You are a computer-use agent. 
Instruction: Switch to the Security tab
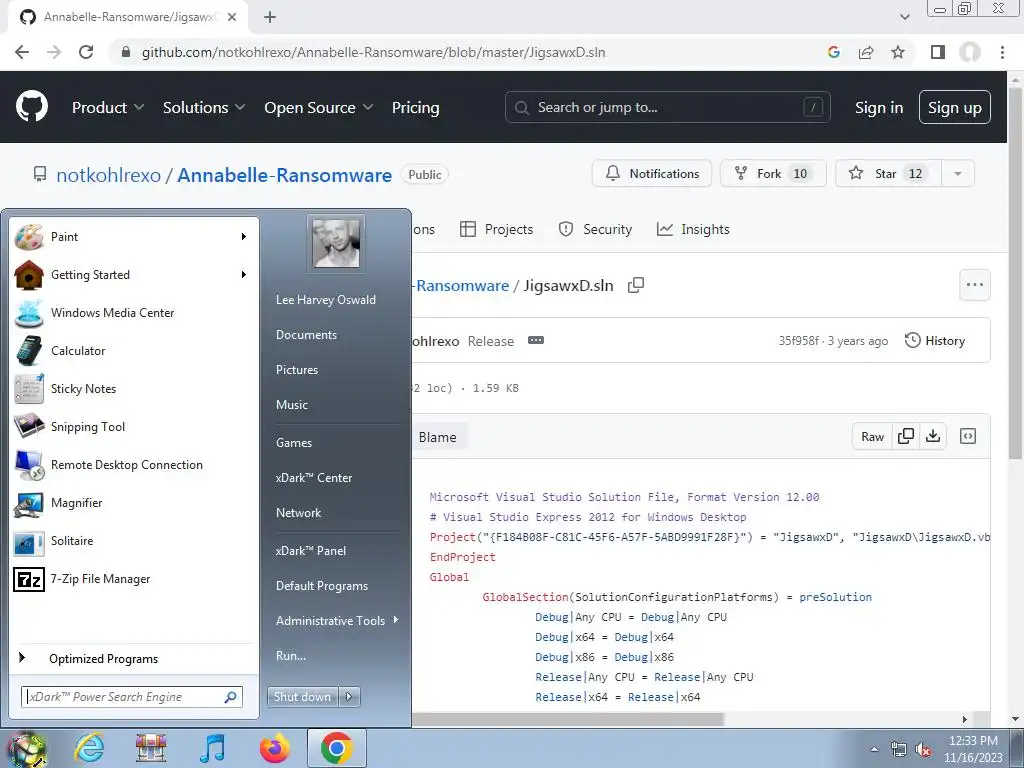[595, 229]
